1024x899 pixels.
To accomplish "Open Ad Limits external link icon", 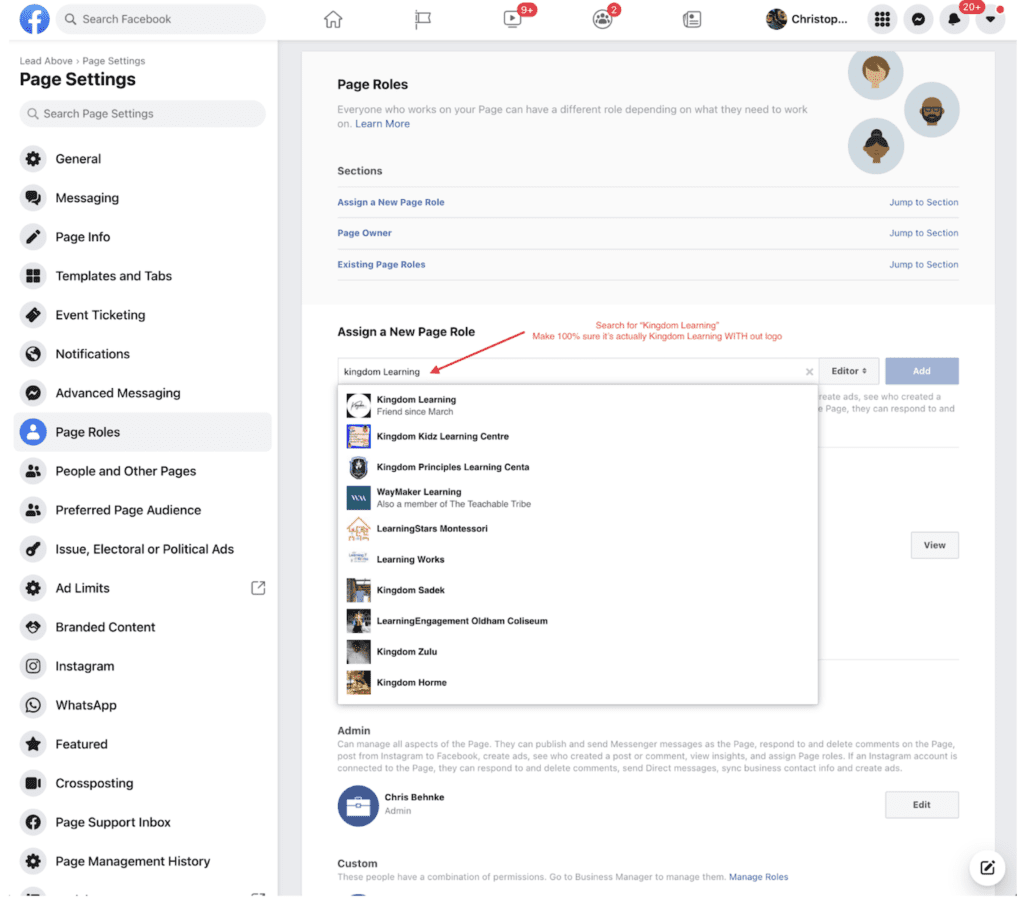I will 258,588.
